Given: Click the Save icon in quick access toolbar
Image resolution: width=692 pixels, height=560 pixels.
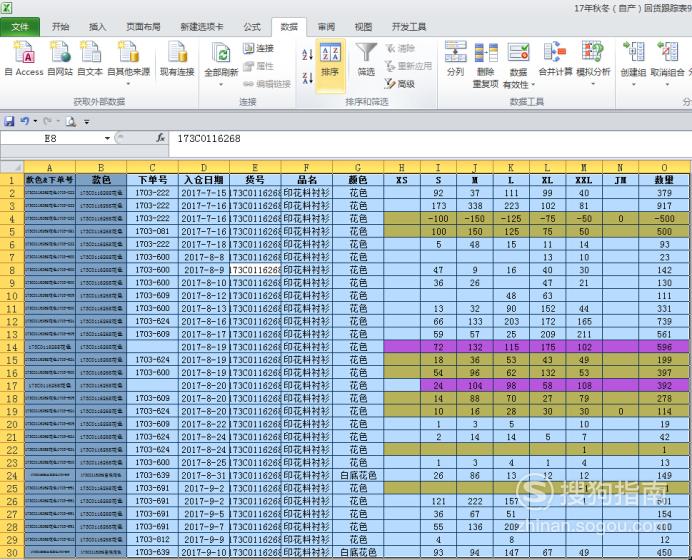Looking at the screenshot, I should (x=9, y=121).
